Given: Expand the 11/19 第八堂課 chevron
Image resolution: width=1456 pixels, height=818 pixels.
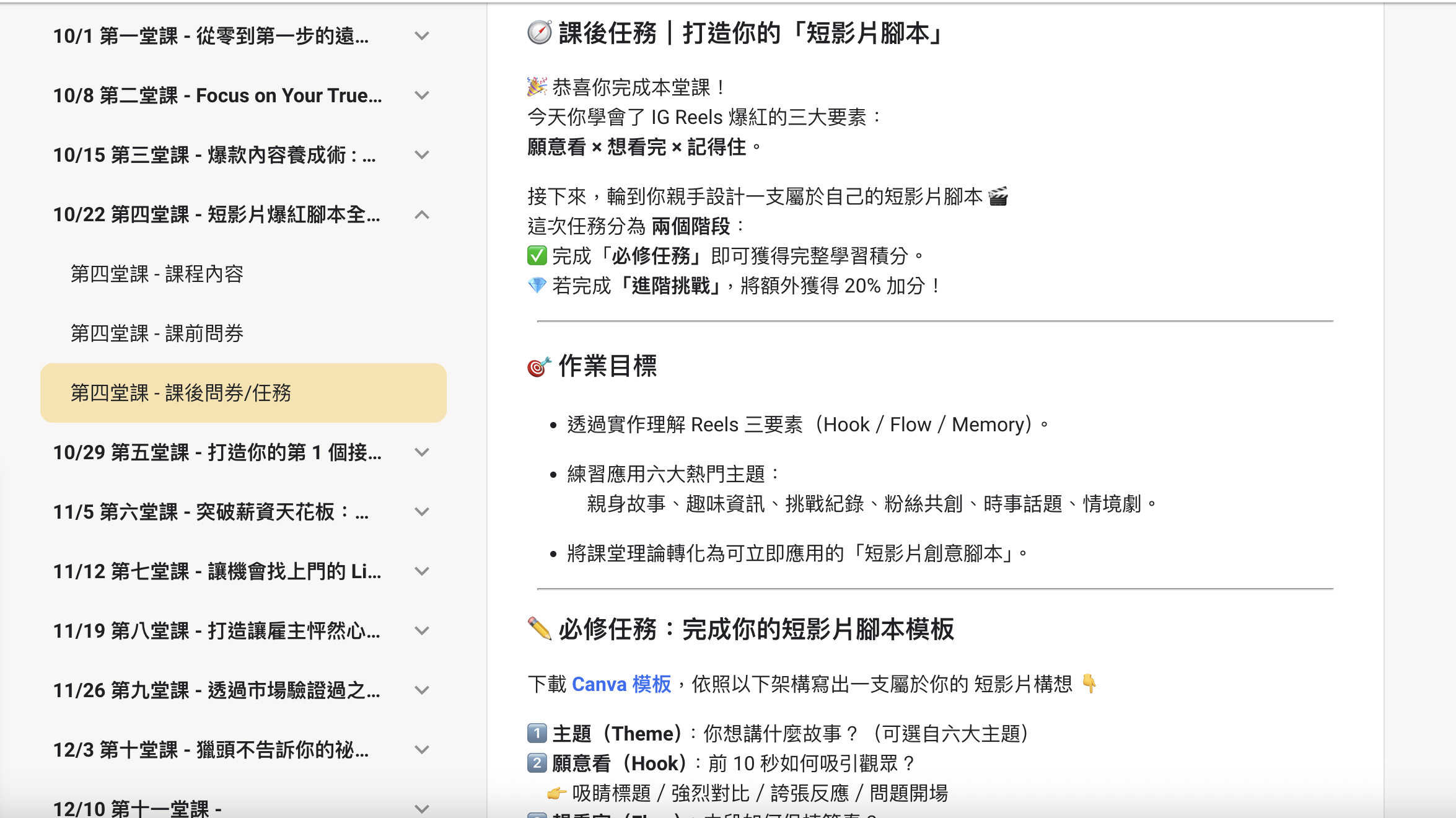Looking at the screenshot, I should (x=422, y=631).
